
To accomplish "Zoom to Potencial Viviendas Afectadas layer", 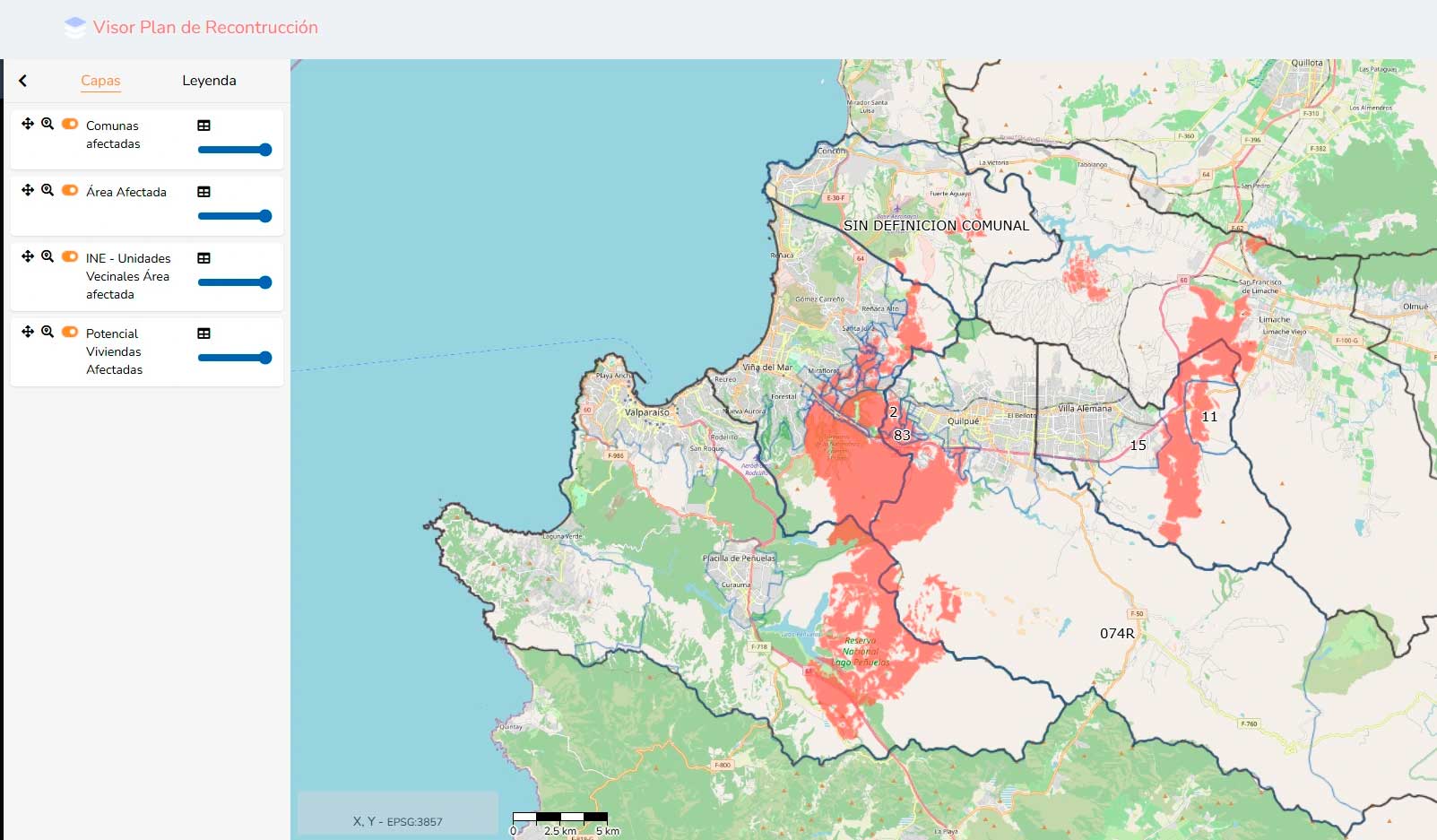I will (48, 332).
